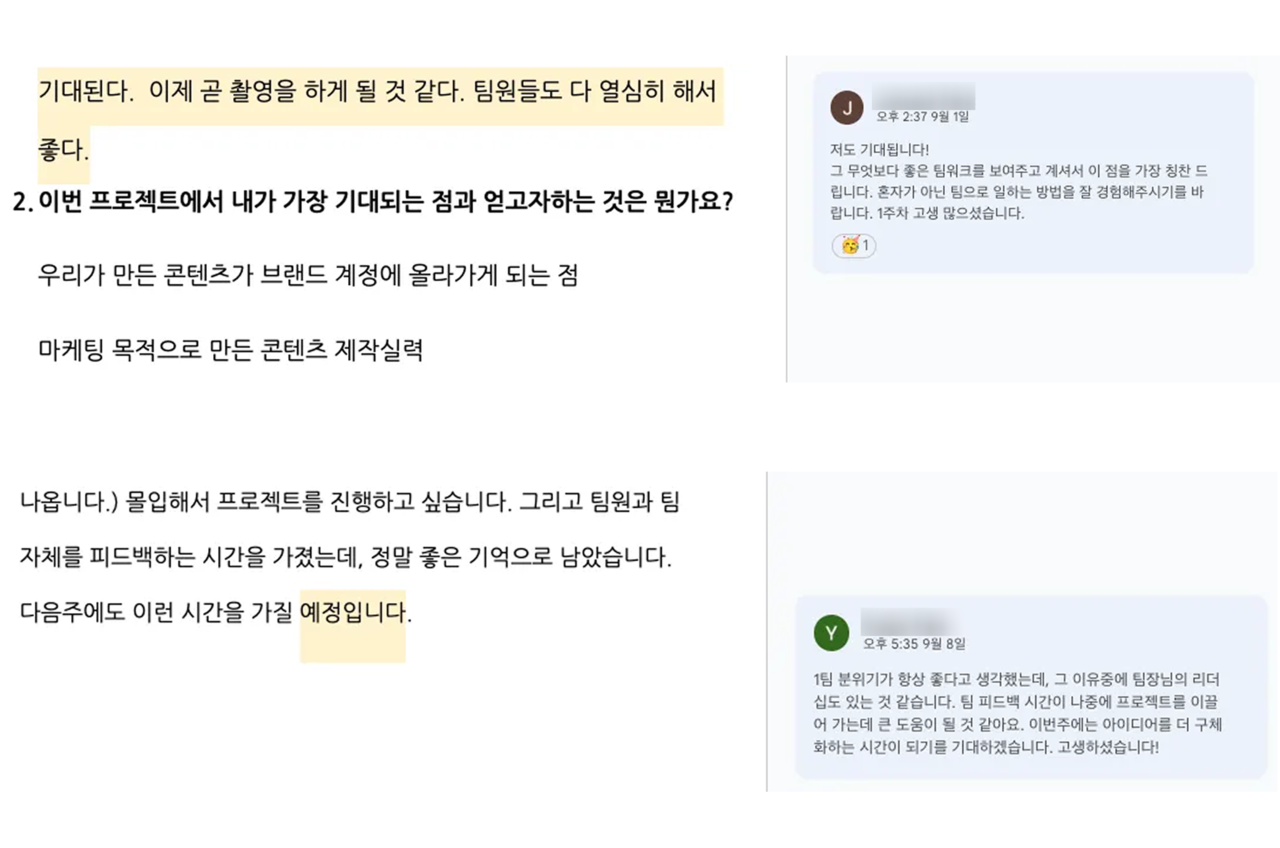Click the line starting "나옵니다.) 몰입해서"

coord(349,502)
